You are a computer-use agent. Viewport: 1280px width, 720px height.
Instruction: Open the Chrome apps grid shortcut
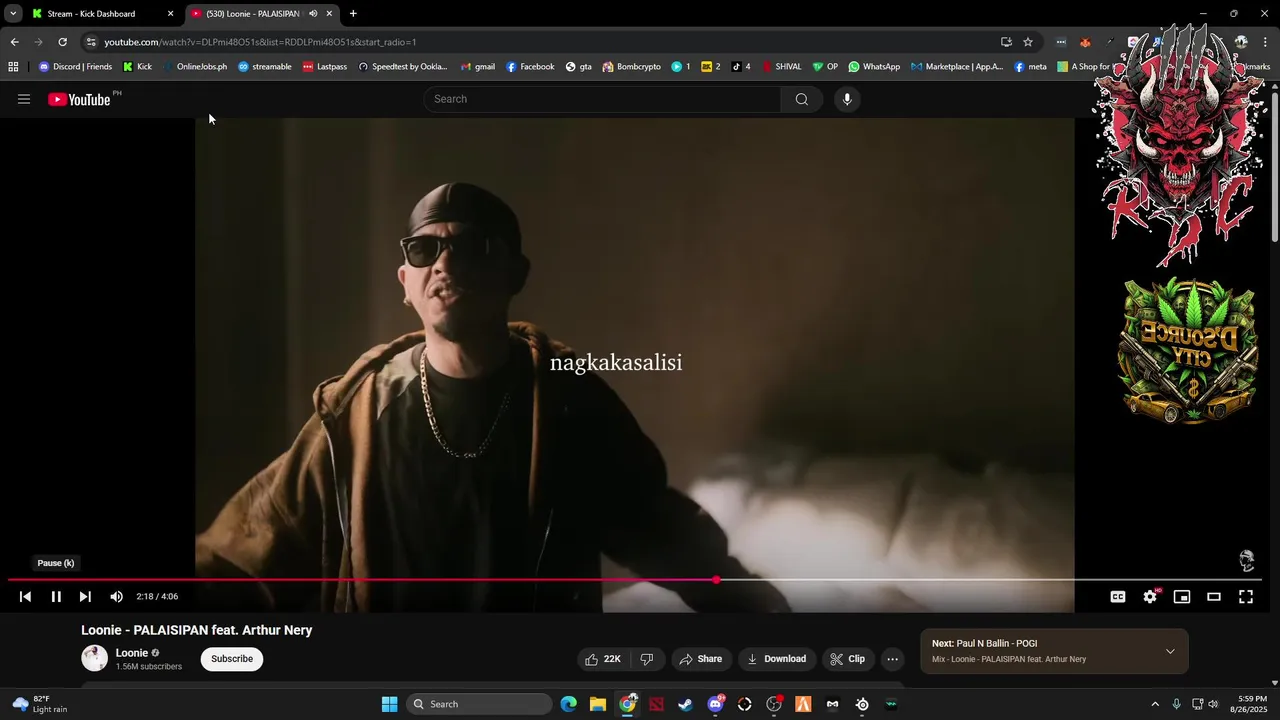[13, 67]
